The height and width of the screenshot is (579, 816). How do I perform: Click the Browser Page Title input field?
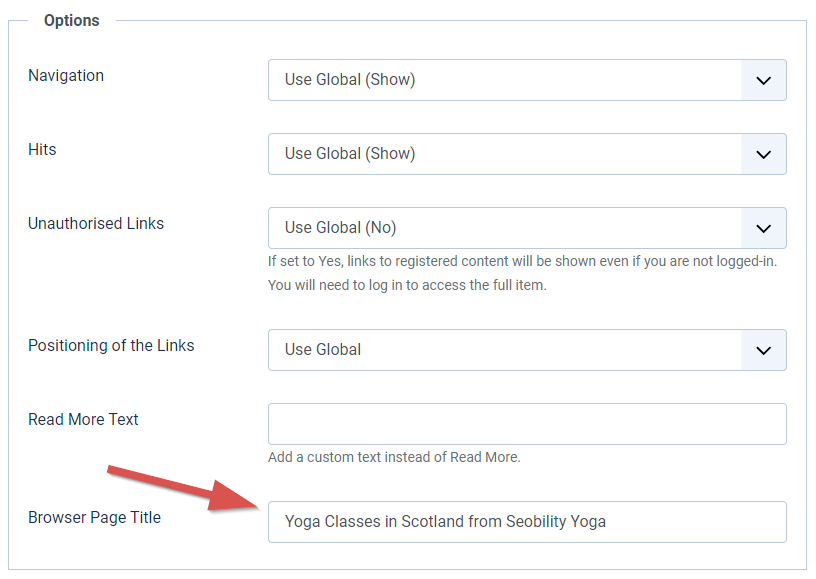point(527,521)
